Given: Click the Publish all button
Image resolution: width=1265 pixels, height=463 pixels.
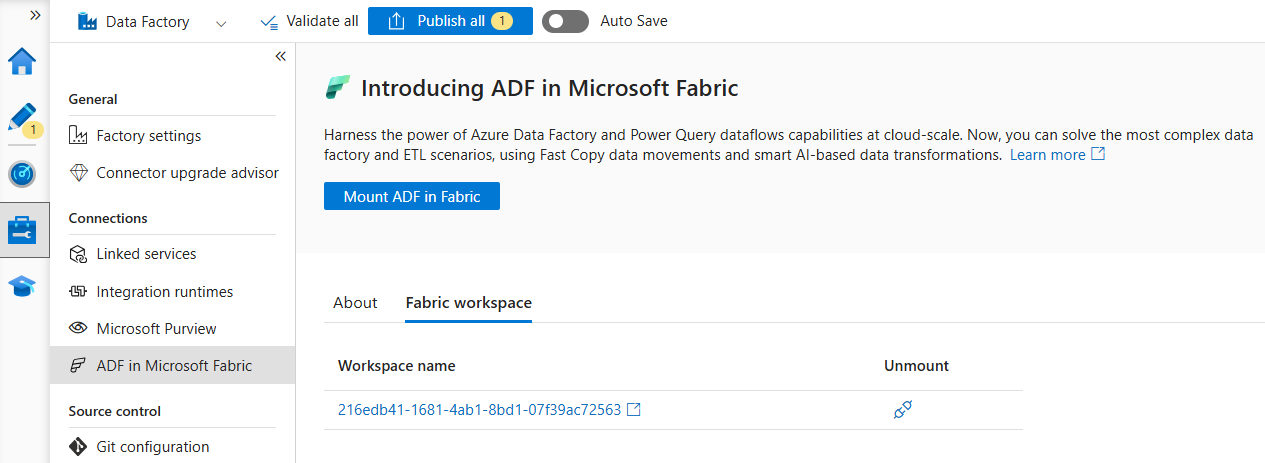Looking at the screenshot, I should (450, 21).
